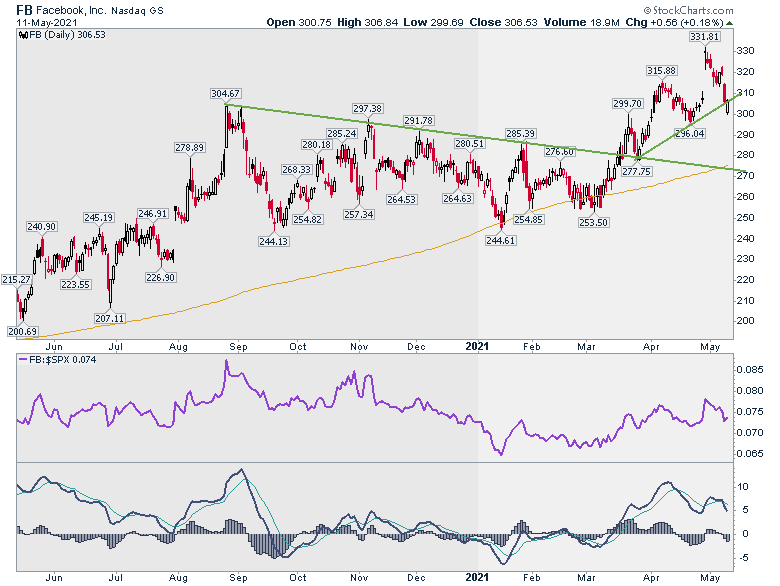Screen dimensions: 780x586
Task: Click the FB ticker symbol in header
Action: click(x=25, y=10)
